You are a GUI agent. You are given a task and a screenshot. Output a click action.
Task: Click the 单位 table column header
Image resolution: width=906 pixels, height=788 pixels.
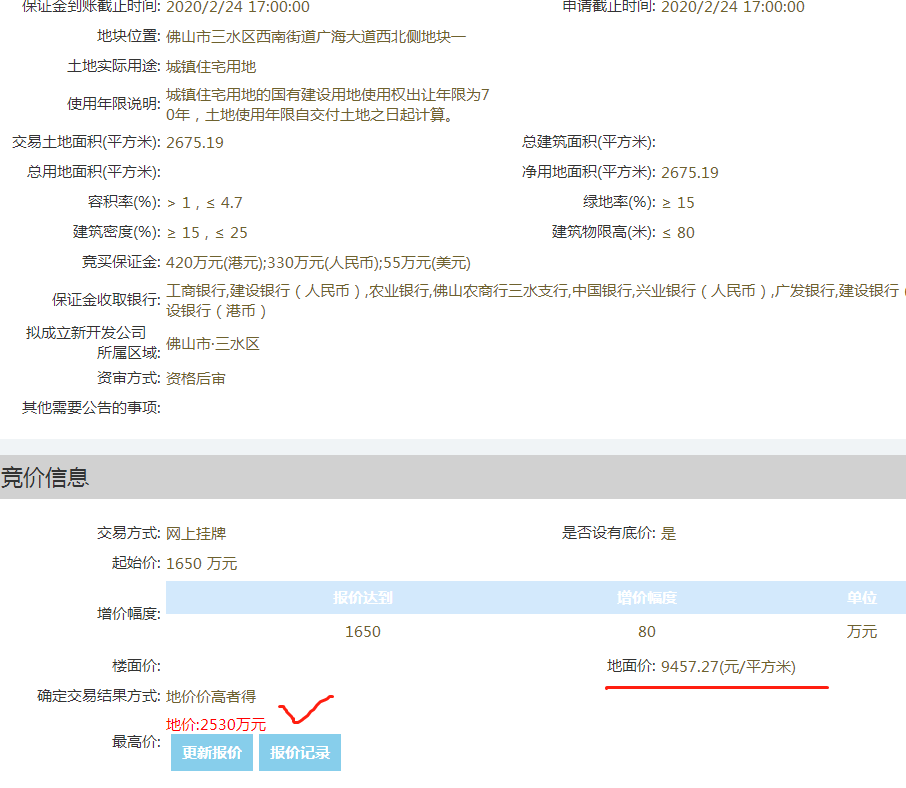click(861, 598)
